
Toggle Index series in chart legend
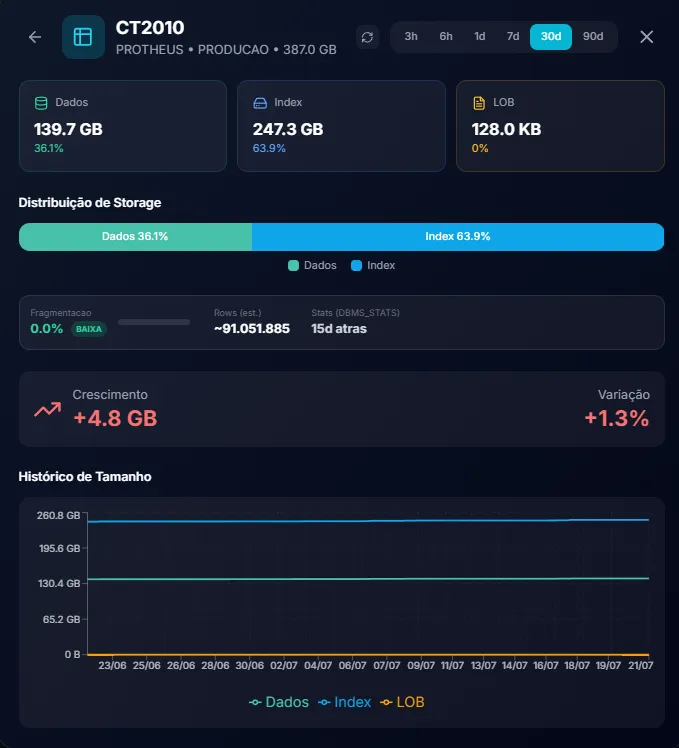click(345, 702)
